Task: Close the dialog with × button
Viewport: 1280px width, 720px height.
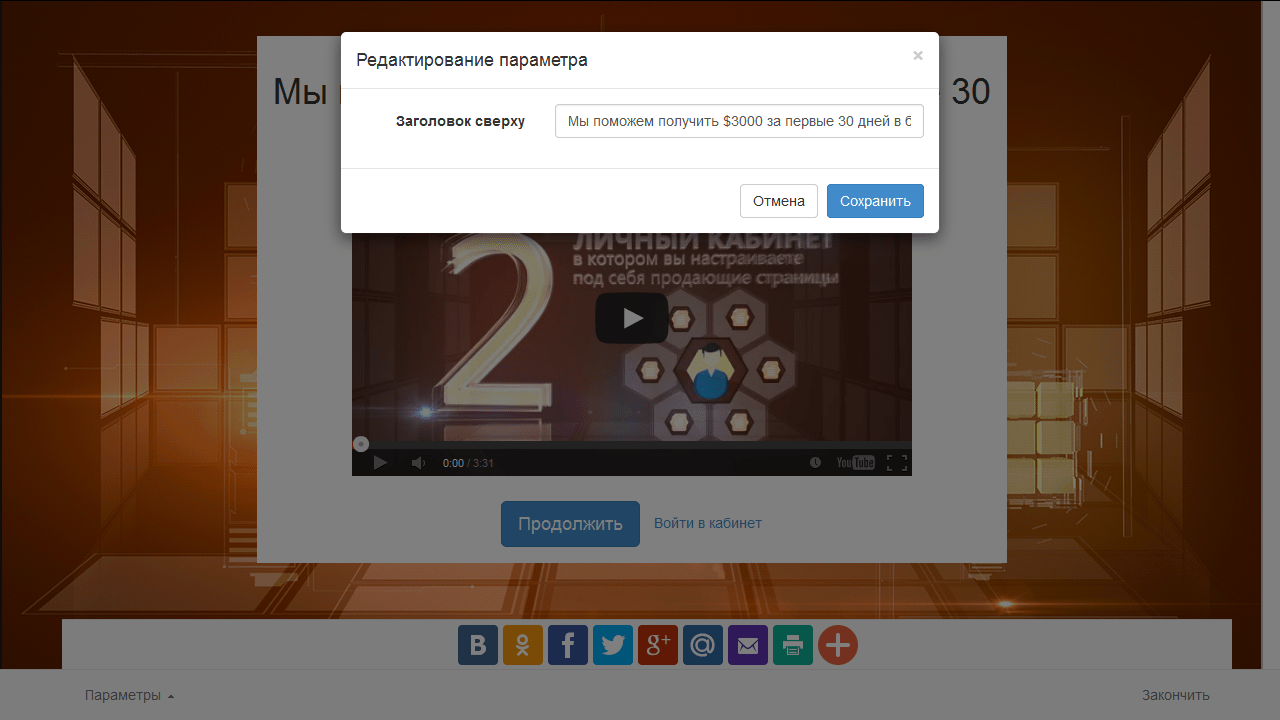Action: [x=918, y=56]
